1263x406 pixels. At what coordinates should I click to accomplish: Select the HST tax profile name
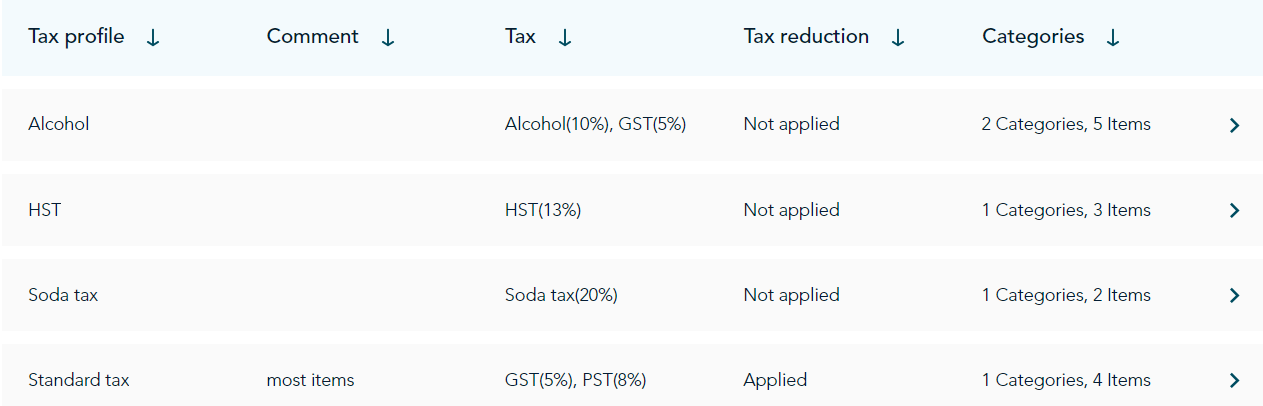point(45,210)
